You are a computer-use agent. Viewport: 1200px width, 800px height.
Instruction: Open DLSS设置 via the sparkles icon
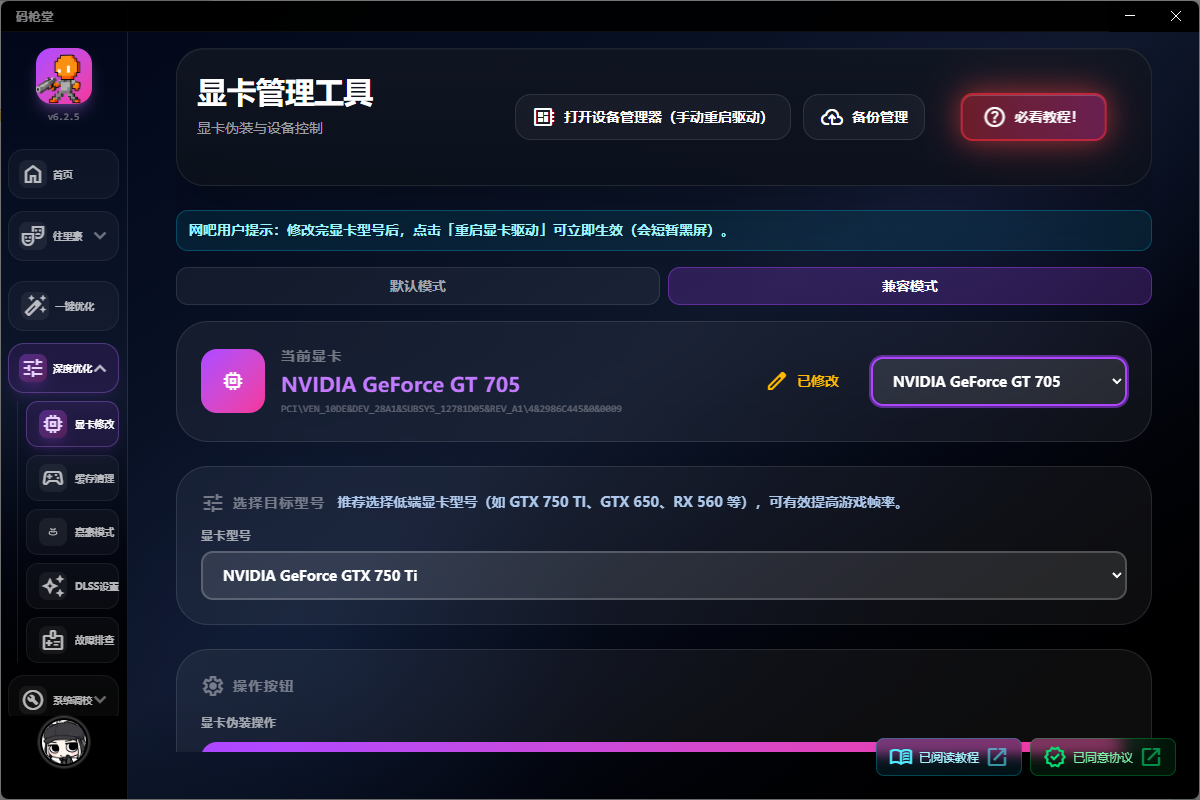pyautogui.click(x=52, y=586)
